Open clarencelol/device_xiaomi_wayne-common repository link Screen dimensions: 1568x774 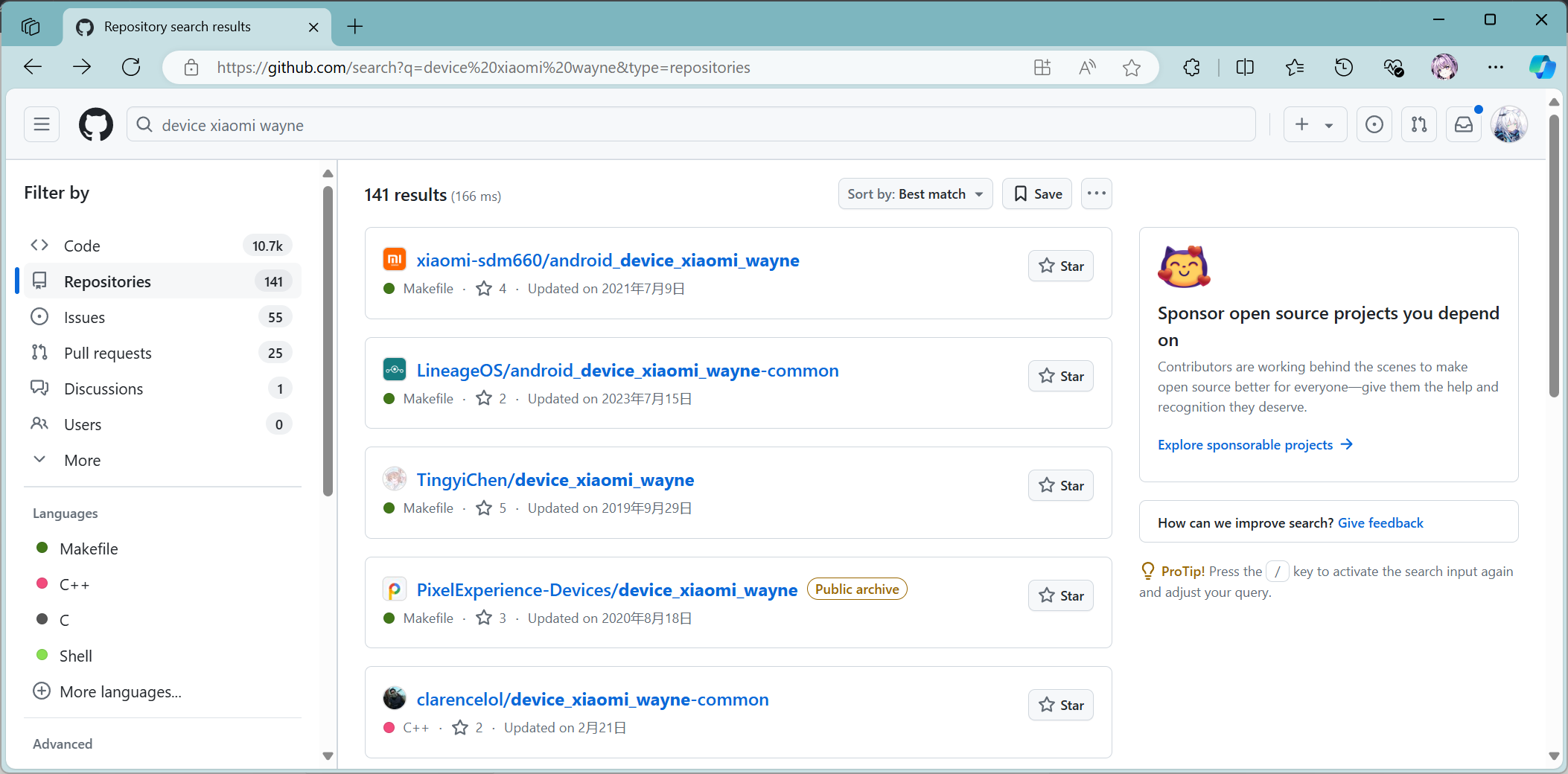point(593,699)
